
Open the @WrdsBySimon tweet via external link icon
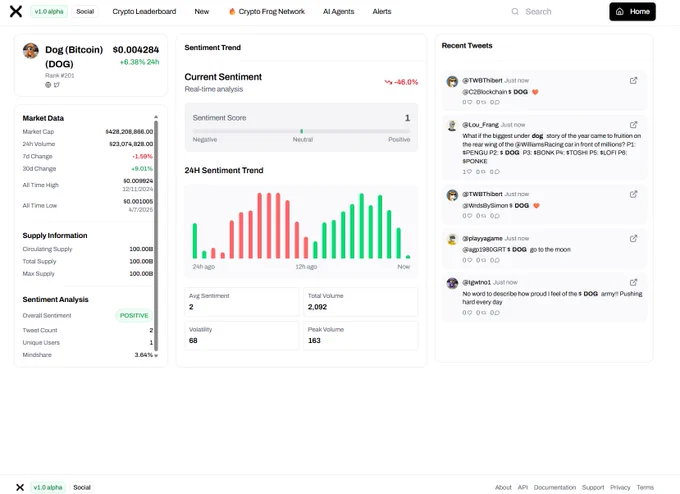coord(633,194)
